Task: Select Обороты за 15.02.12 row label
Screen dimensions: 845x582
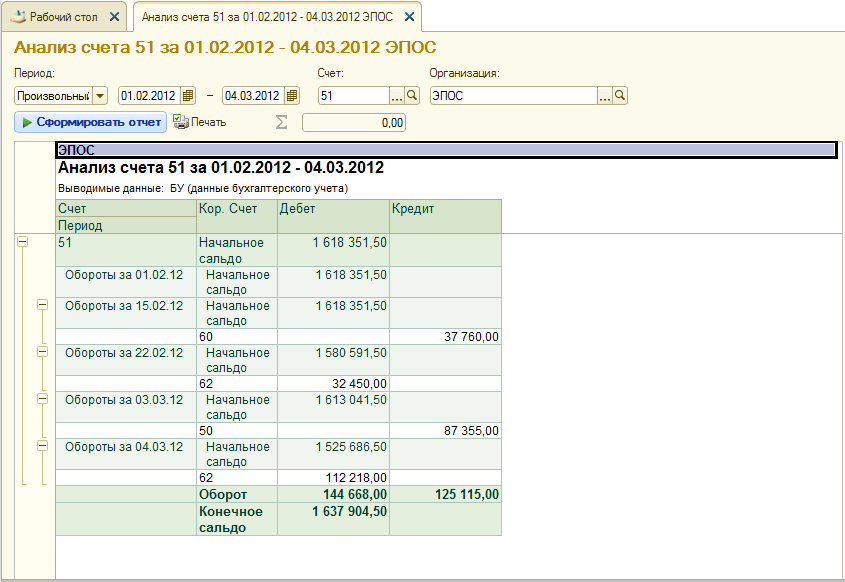Action: click(124, 306)
